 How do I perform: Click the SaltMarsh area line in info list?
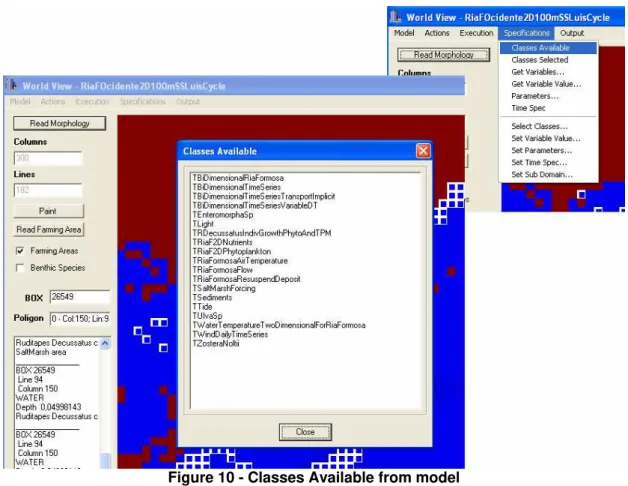tap(41, 352)
